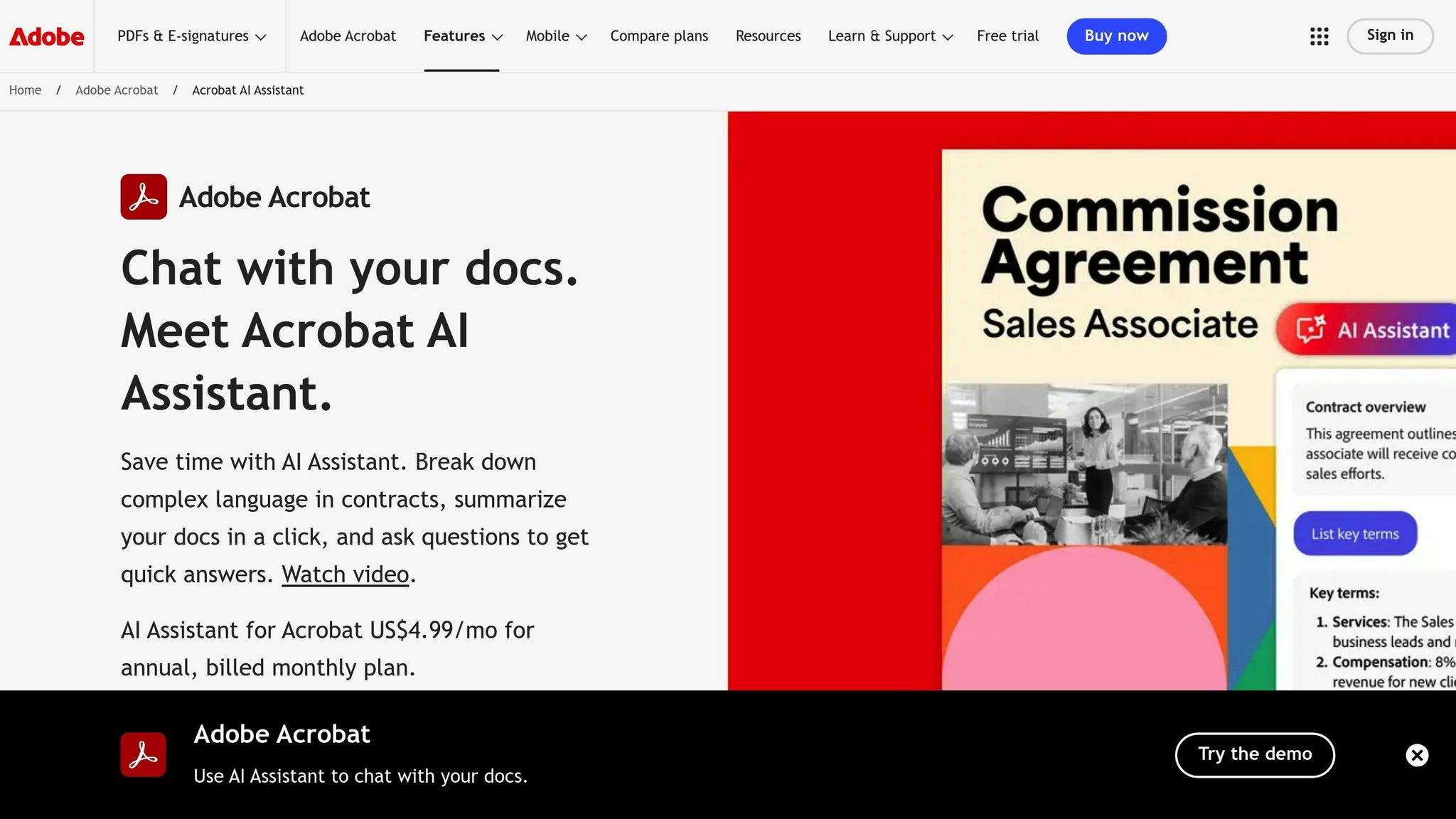
Task: Click the Try the demo button
Action: [x=1255, y=754]
